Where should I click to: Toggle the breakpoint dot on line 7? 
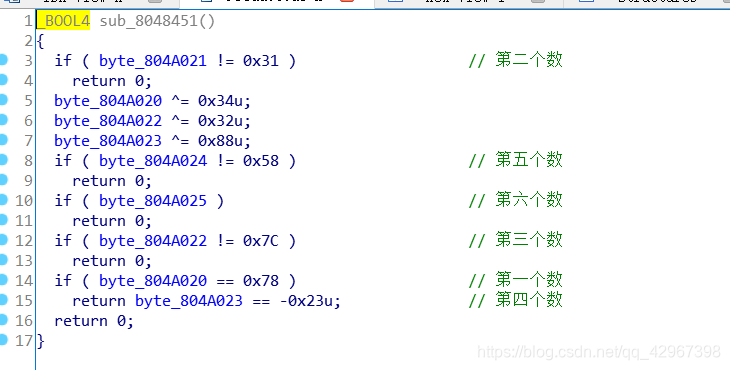pyautogui.click(x=3, y=140)
